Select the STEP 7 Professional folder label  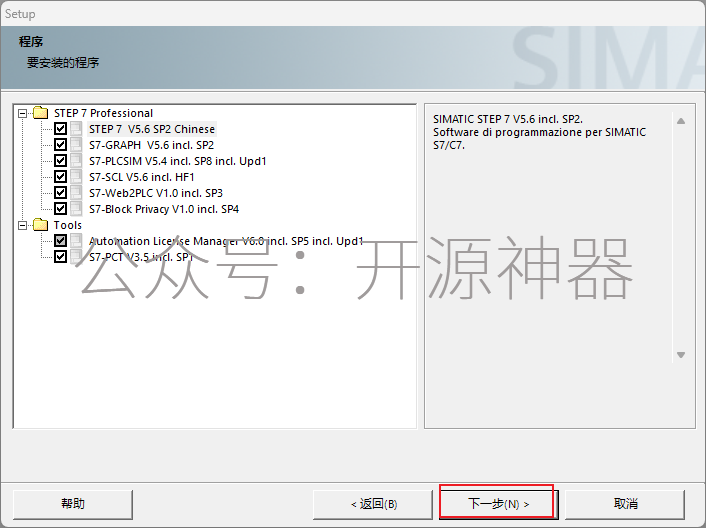coord(103,113)
